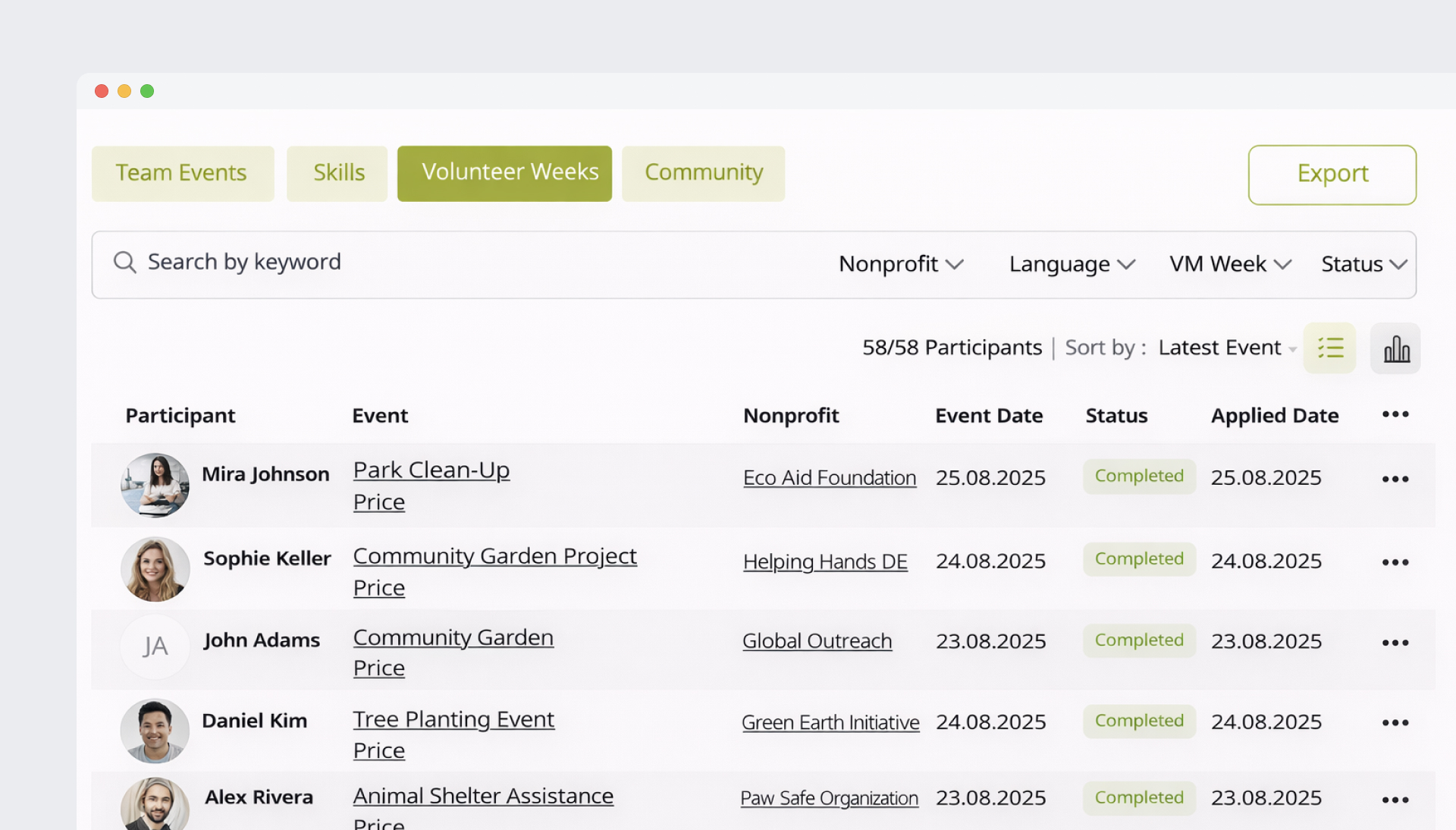The width and height of the screenshot is (1456, 830).
Task: Open the Status filter dropdown
Action: tap(1363, 264)
